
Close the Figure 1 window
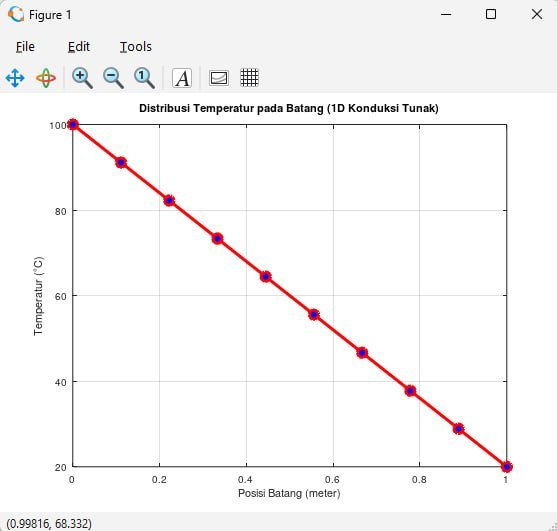point(537,14)
